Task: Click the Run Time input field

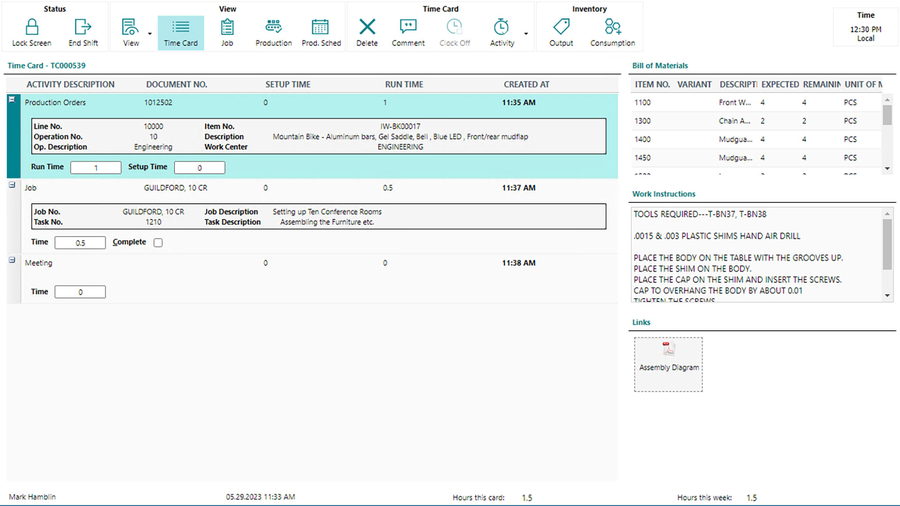Action: 95,168
